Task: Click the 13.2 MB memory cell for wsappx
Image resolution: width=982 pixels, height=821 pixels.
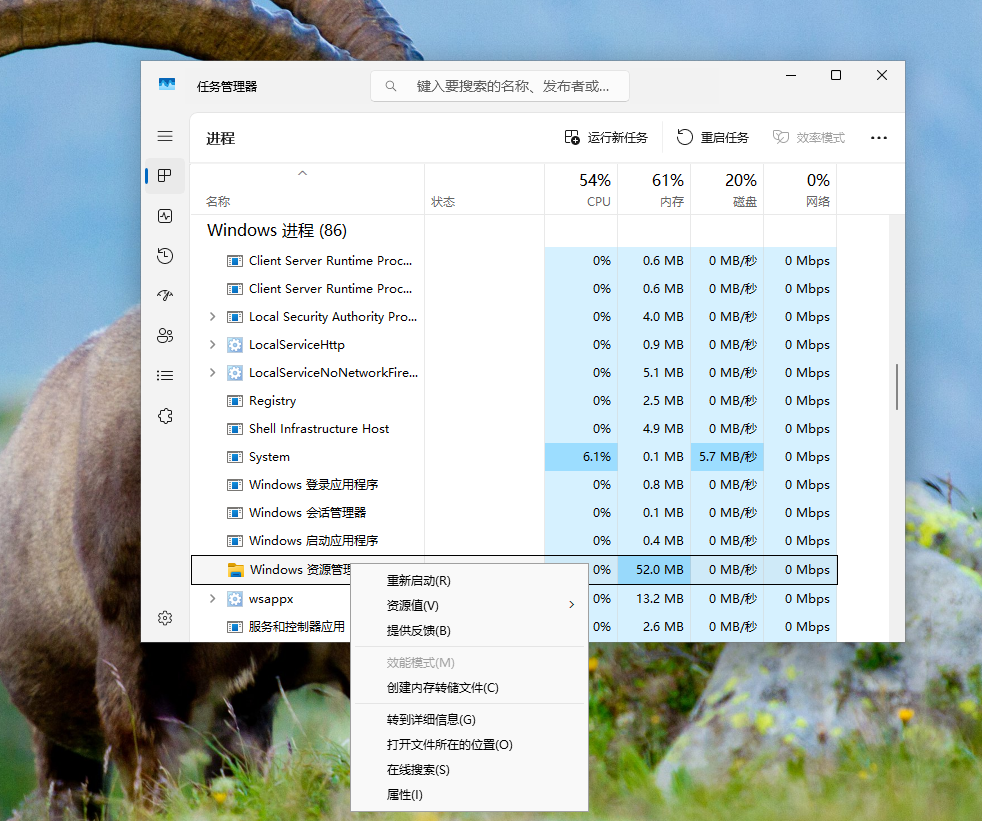Action: point(654,599)
